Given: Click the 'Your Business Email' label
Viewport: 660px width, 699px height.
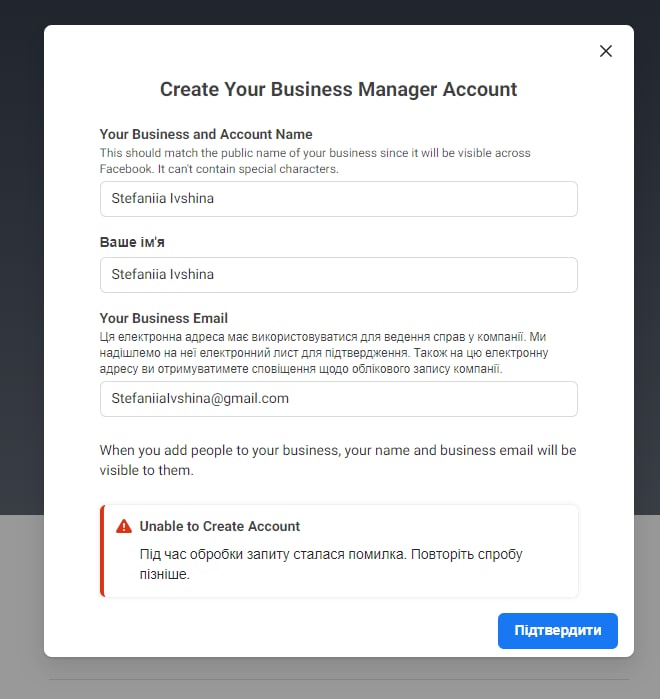Looking at the screenshot, I should click(164, 318).
